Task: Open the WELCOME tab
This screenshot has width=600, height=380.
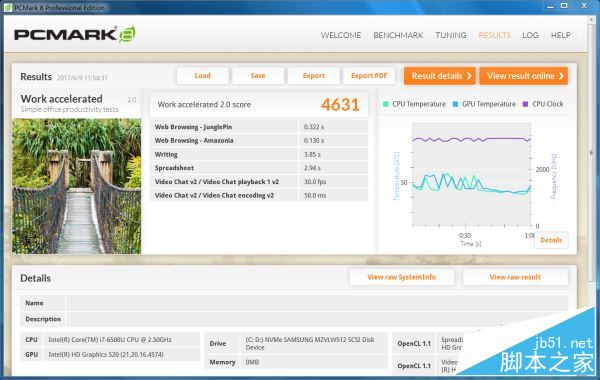Action: [341, 35]
